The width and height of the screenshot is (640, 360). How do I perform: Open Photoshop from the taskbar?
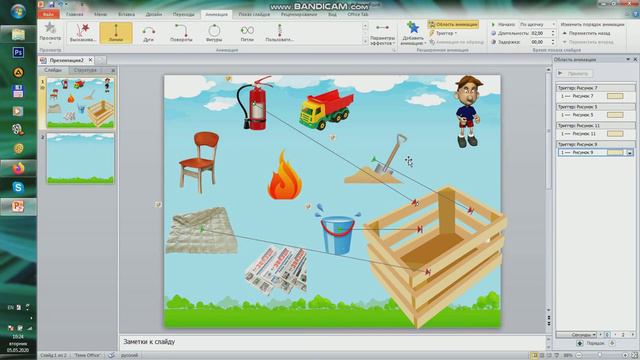[x=18, y=53]
